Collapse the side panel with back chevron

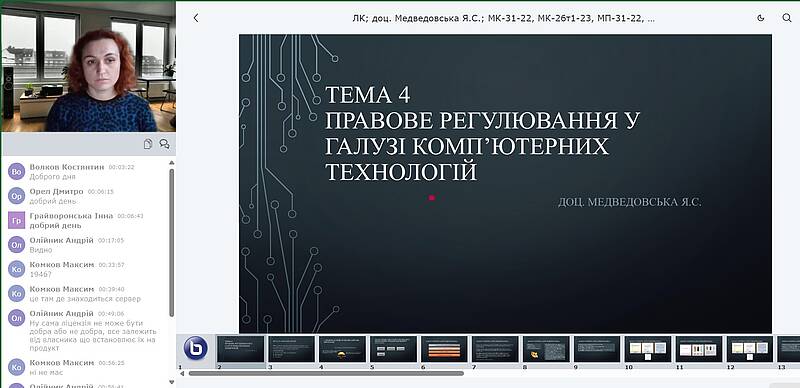coord(196,18)
